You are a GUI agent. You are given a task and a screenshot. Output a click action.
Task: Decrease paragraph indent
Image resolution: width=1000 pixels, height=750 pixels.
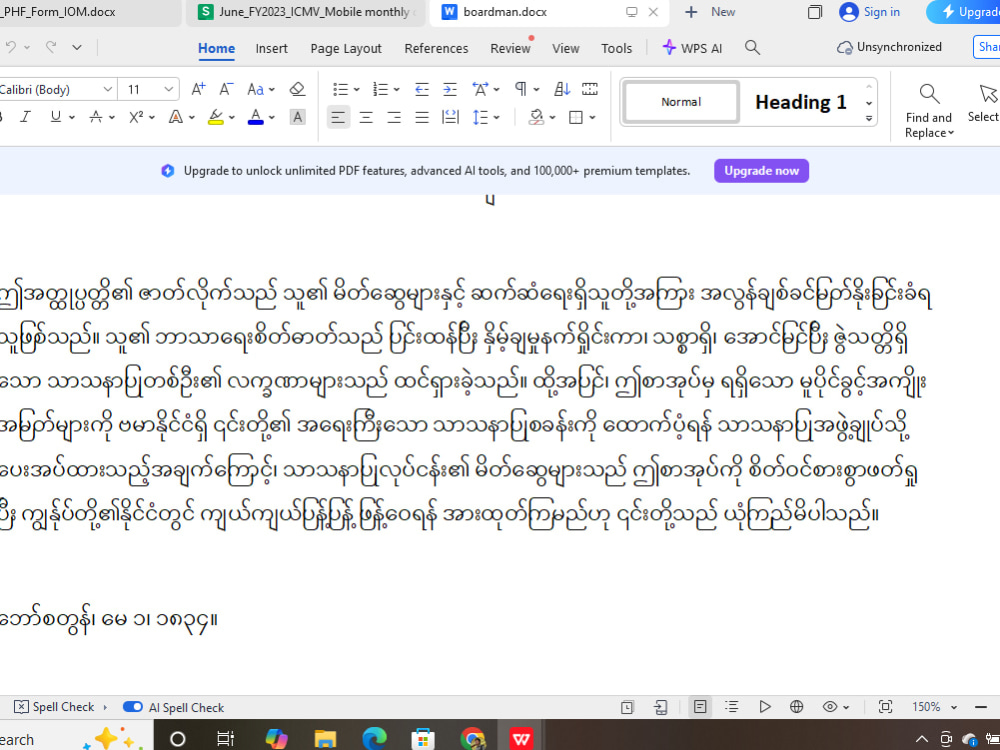422,89
